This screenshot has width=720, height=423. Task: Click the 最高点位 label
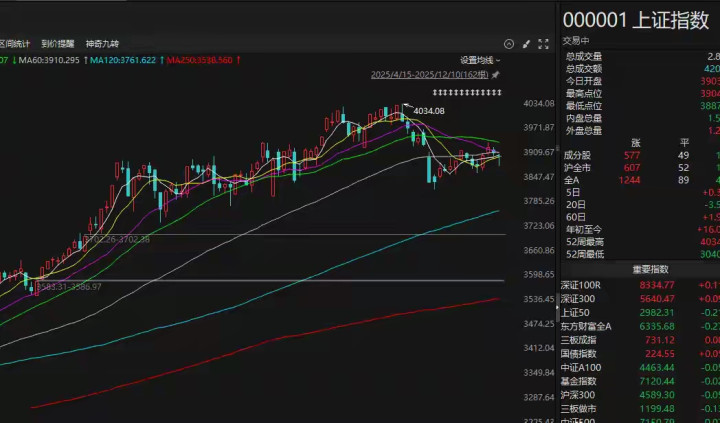click(x=584, y=94)
